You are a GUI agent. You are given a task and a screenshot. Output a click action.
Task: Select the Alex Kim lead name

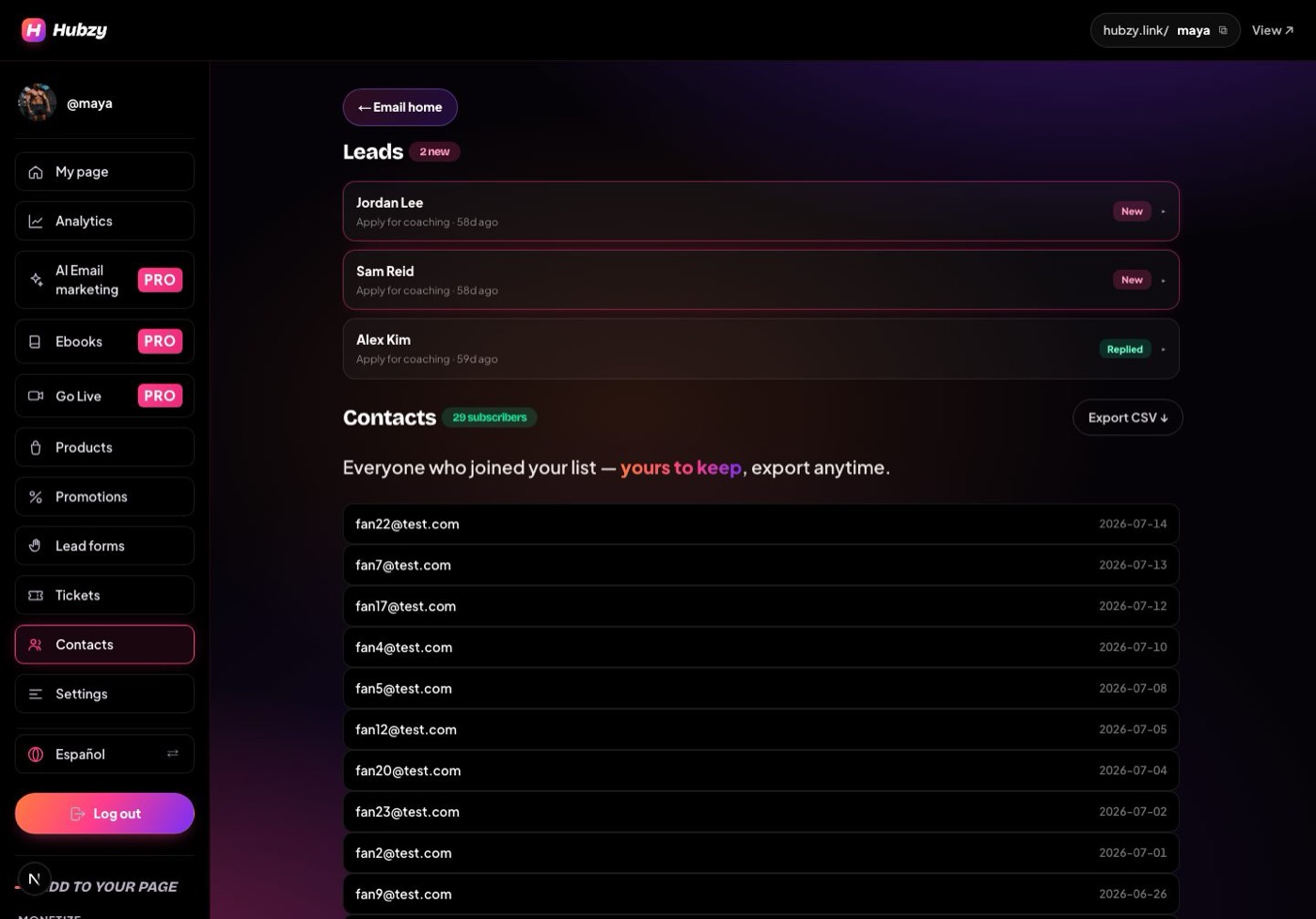[384, 340]
